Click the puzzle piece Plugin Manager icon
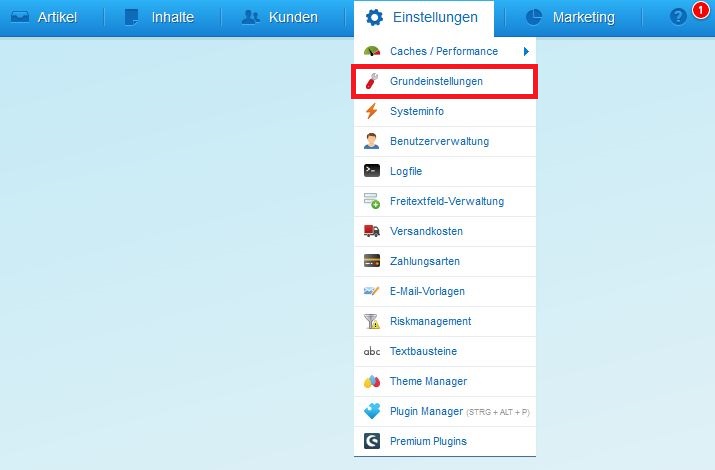Viewport: 715px width, 470px height. pyautogui.click(x=372, y=411)
